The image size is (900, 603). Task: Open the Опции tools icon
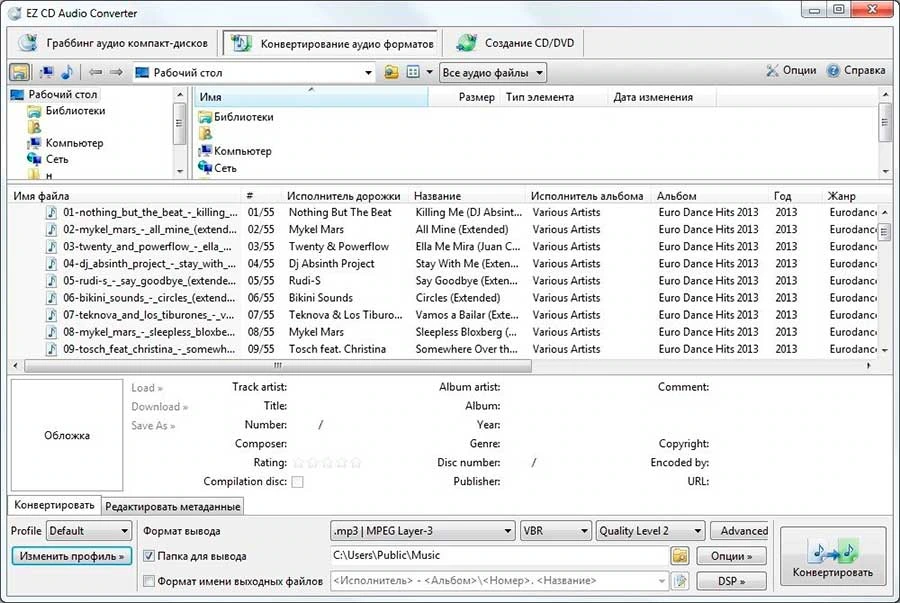coord(773,71)
